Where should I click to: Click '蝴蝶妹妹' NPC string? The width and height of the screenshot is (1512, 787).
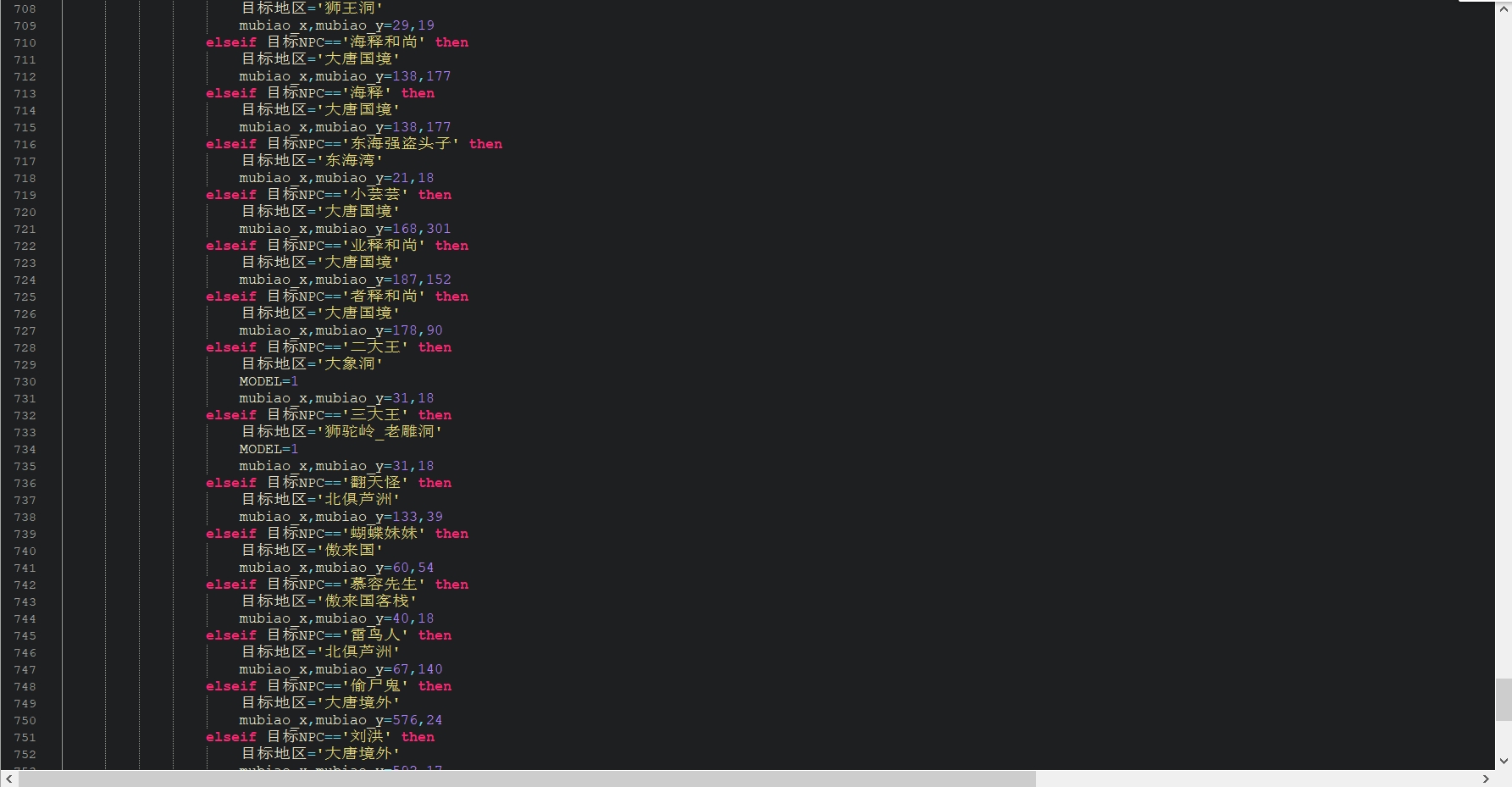[384, 534]
